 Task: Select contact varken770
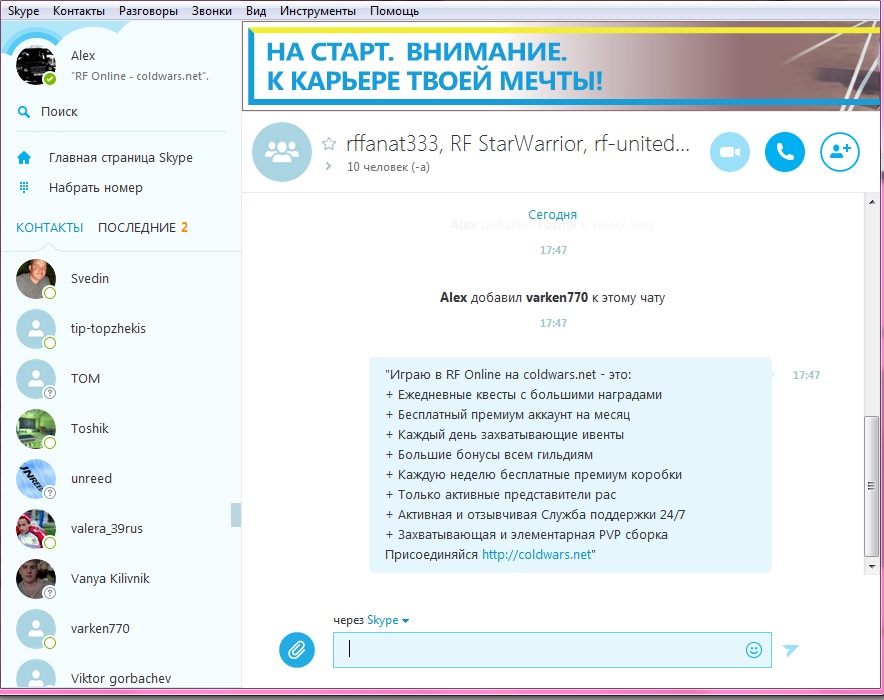pyautogui.click(x=121, y=628)
